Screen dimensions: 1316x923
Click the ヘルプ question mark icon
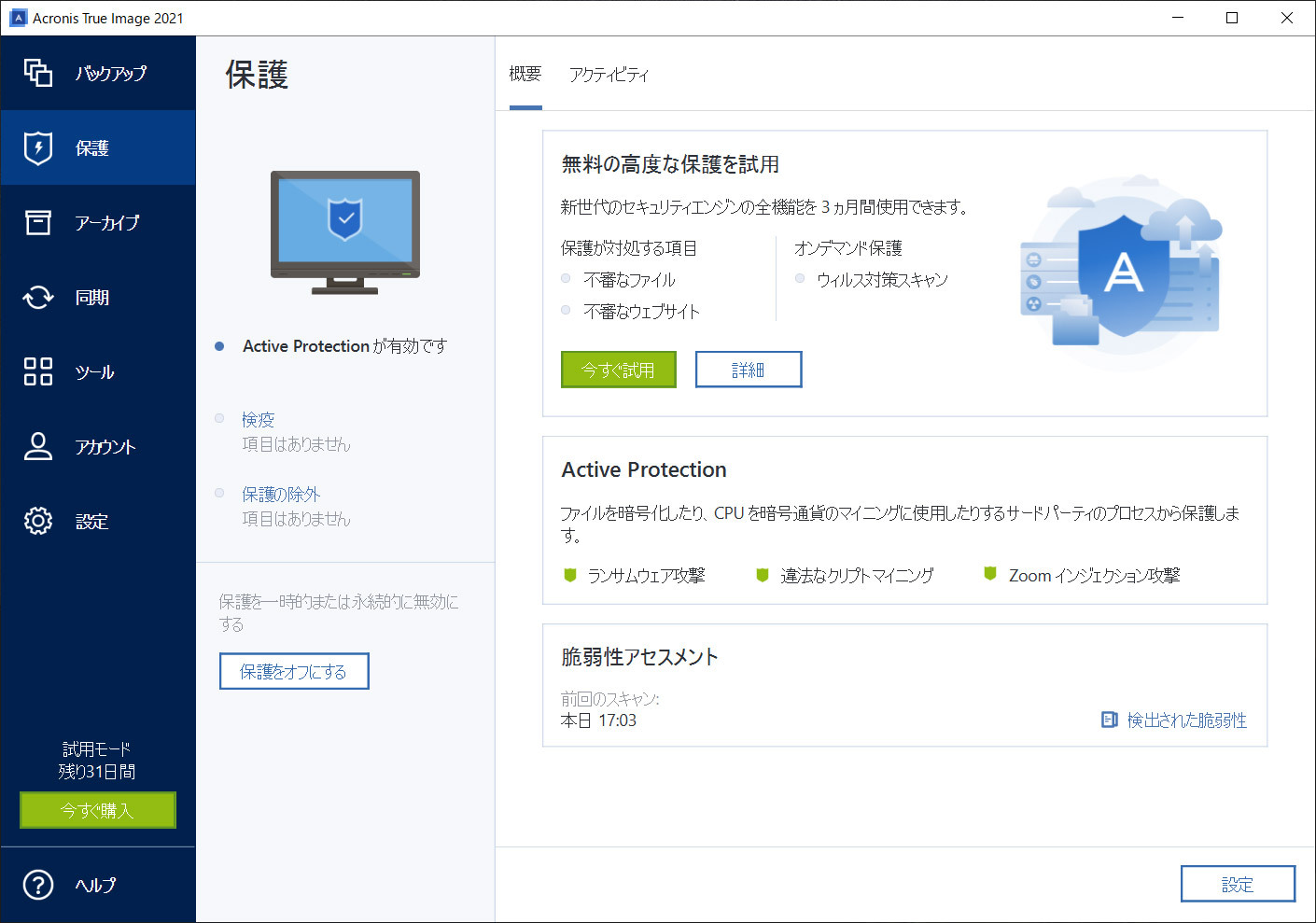click(x=37, y=885)
